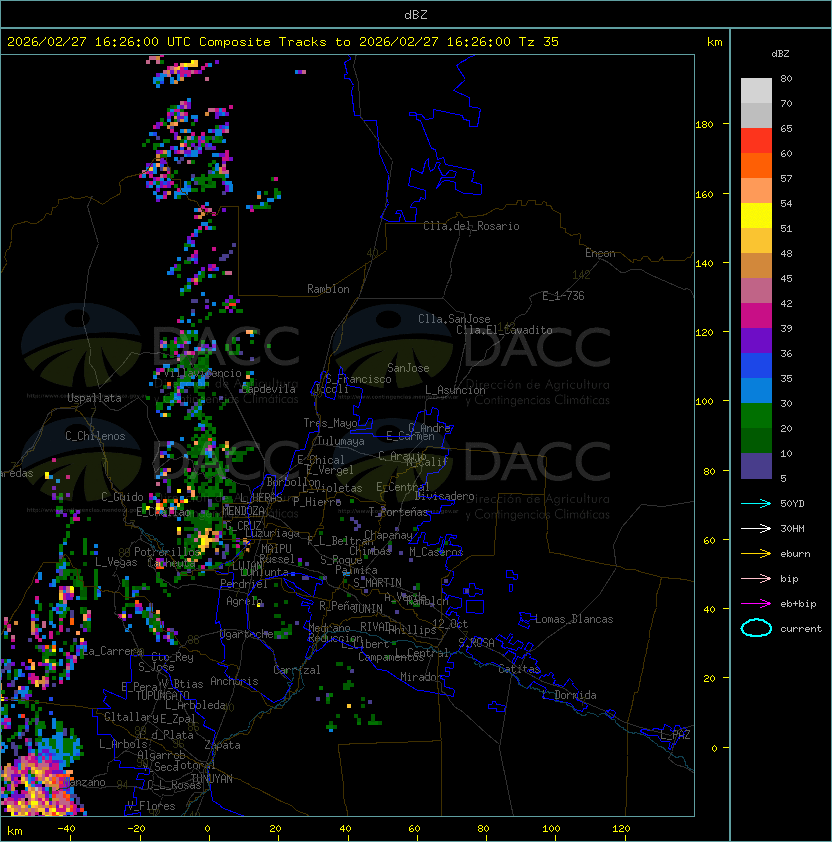832x842 pixels.
Task: Select the dark green 20–10 dBZ swatch
Action: coord(756,440)
